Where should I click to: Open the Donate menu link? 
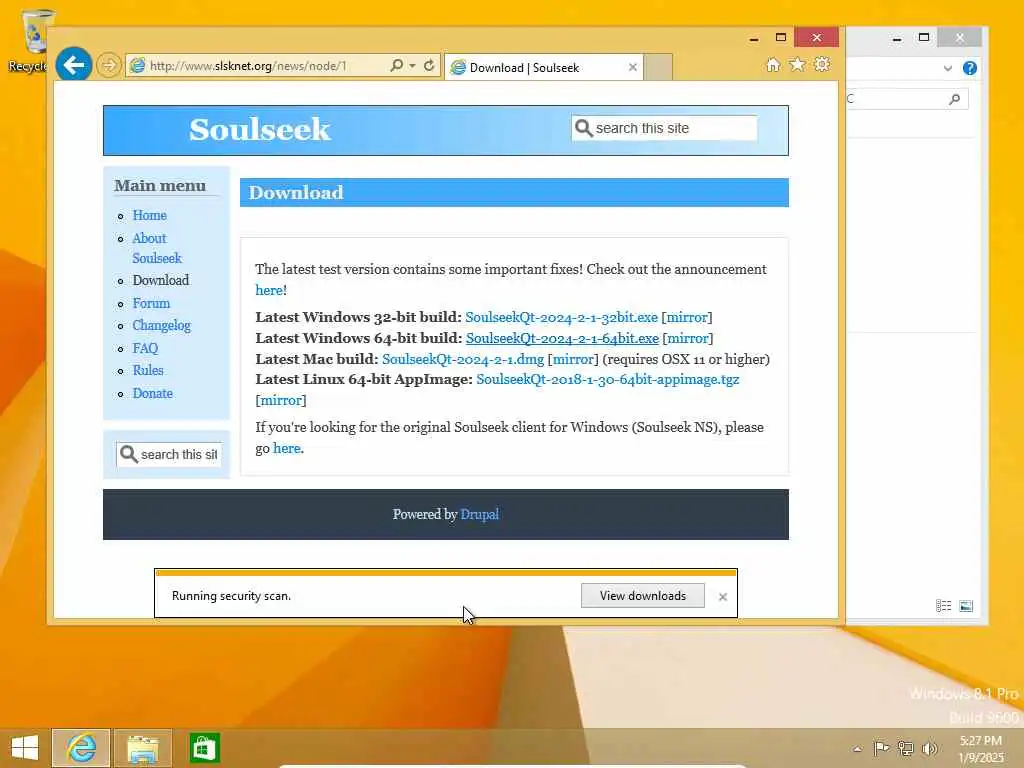[x=152, y=393]
